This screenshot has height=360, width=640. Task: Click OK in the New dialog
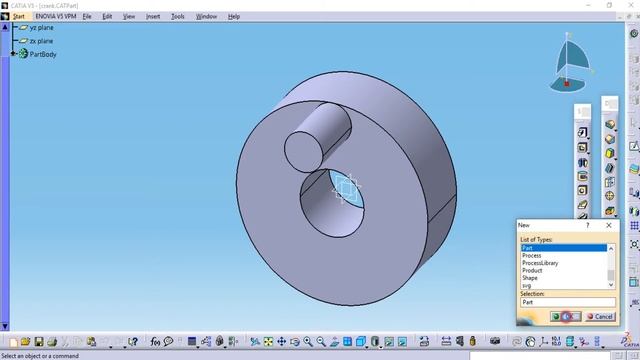pyautogui.click(x=566, y=316)
